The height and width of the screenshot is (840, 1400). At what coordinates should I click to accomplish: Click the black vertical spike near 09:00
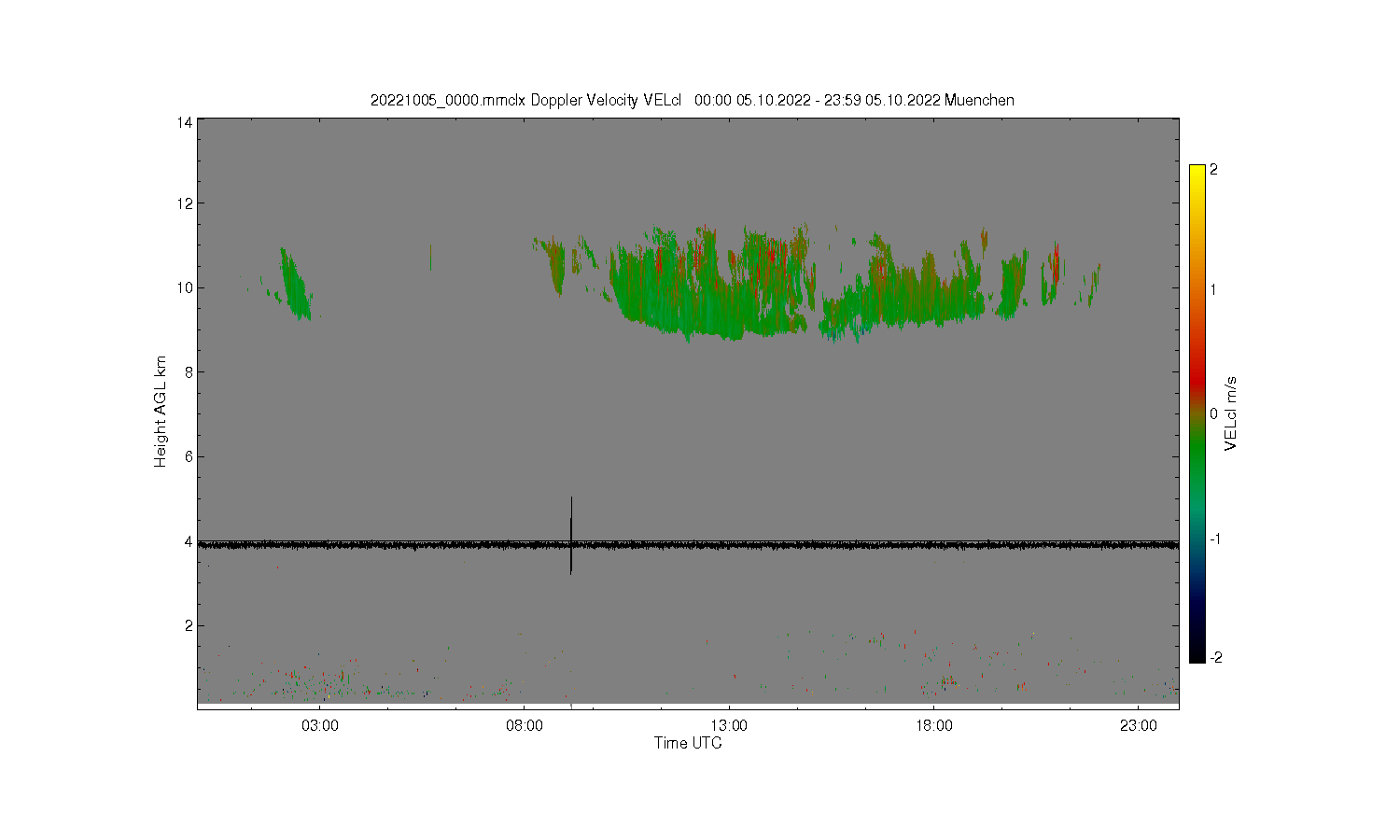point(571,535)
